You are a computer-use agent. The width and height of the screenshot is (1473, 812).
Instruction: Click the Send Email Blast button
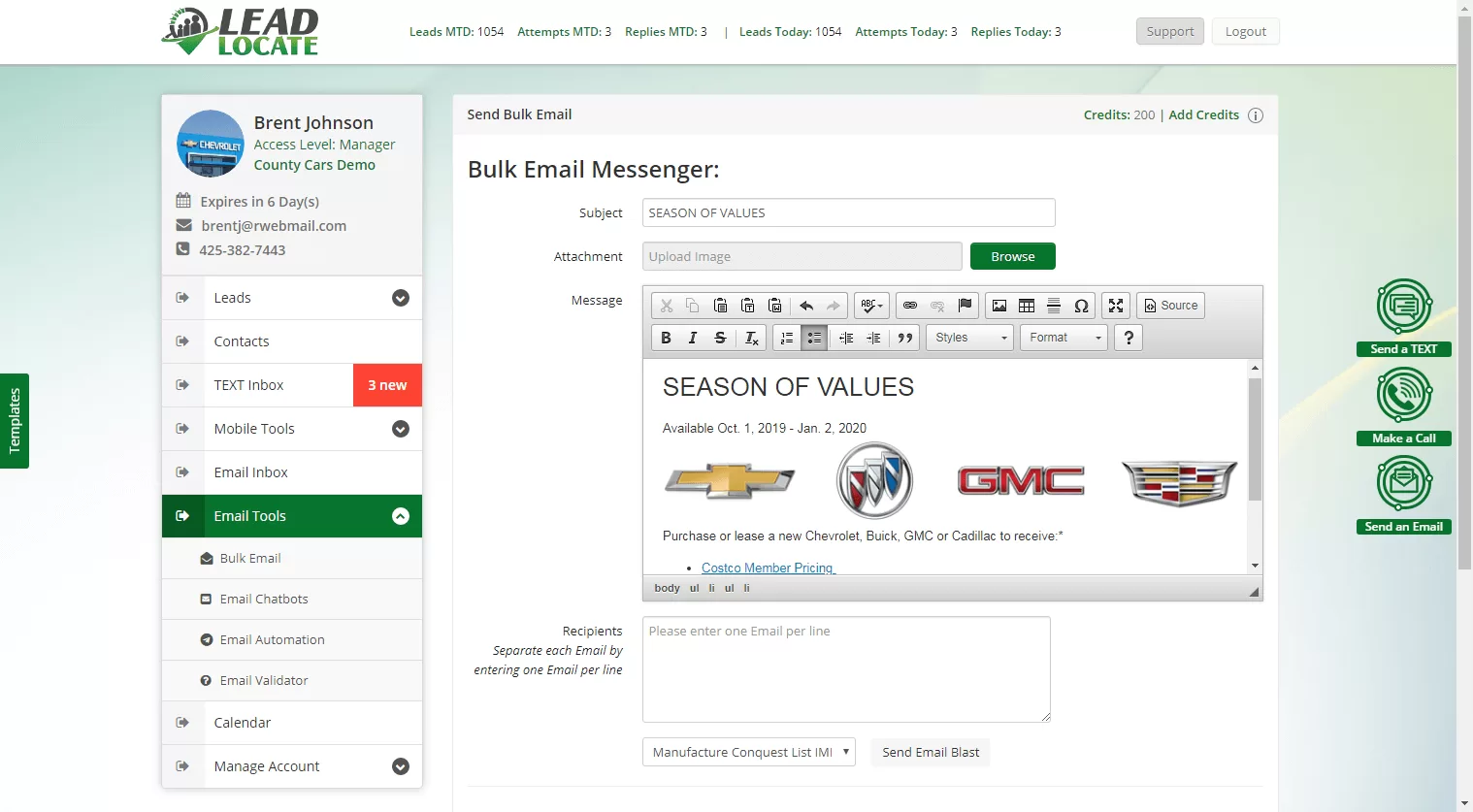pos(931,752)
